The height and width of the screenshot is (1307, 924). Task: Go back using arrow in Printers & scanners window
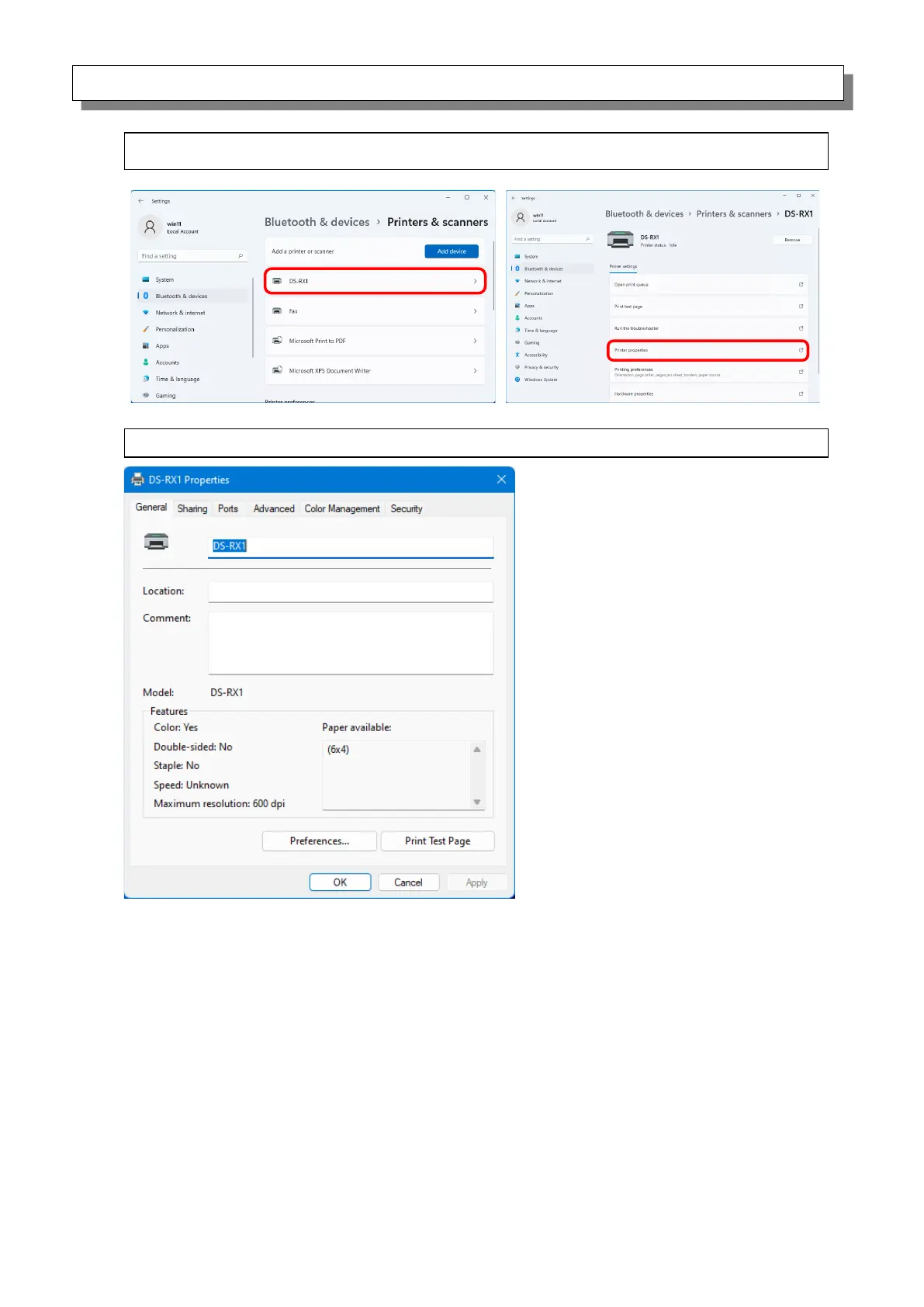point(140,201)
